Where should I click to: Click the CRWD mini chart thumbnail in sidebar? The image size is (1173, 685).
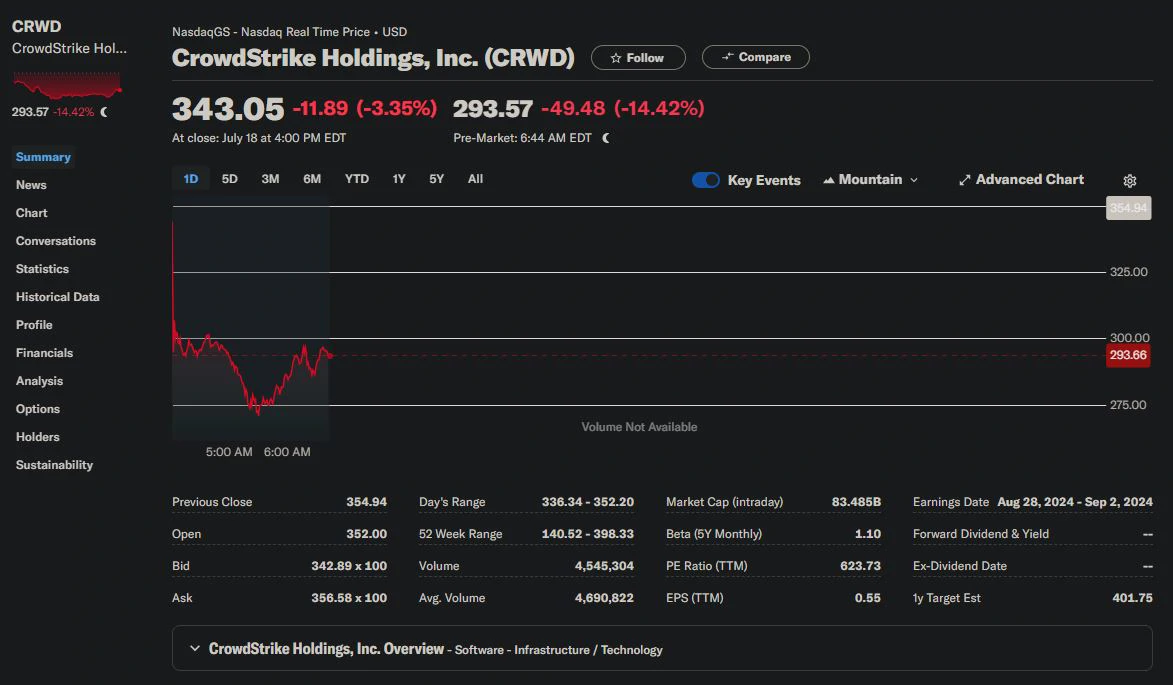tap(67, 84)
